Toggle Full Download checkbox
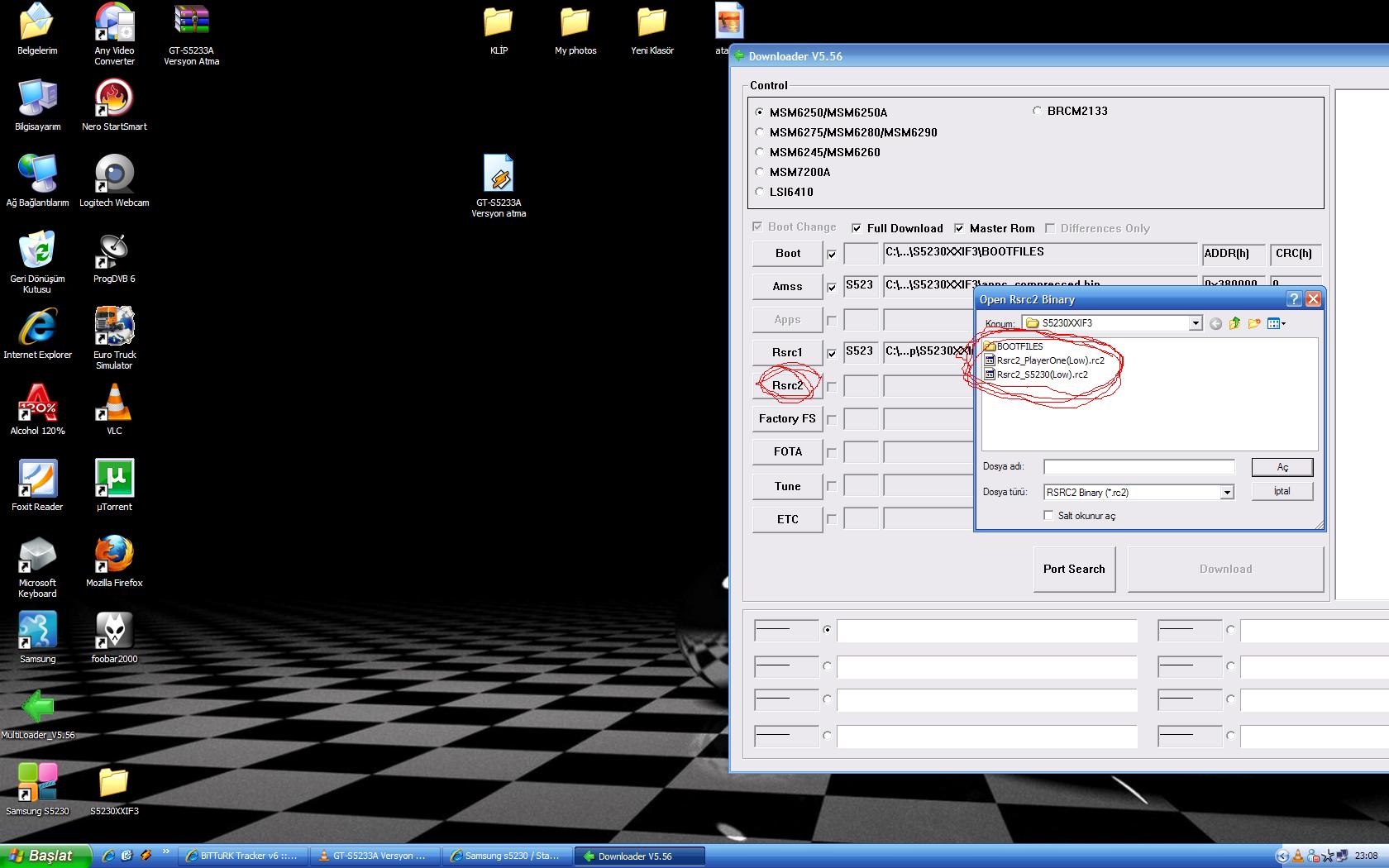The width and height of the screenshot is (1389, 868). click(857, 228)
